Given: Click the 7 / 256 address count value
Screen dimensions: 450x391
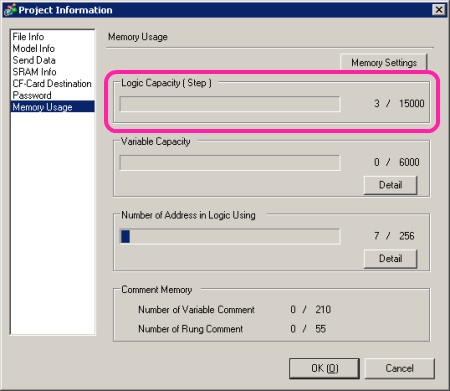Looking at the screenshot, I should (394, 236).
